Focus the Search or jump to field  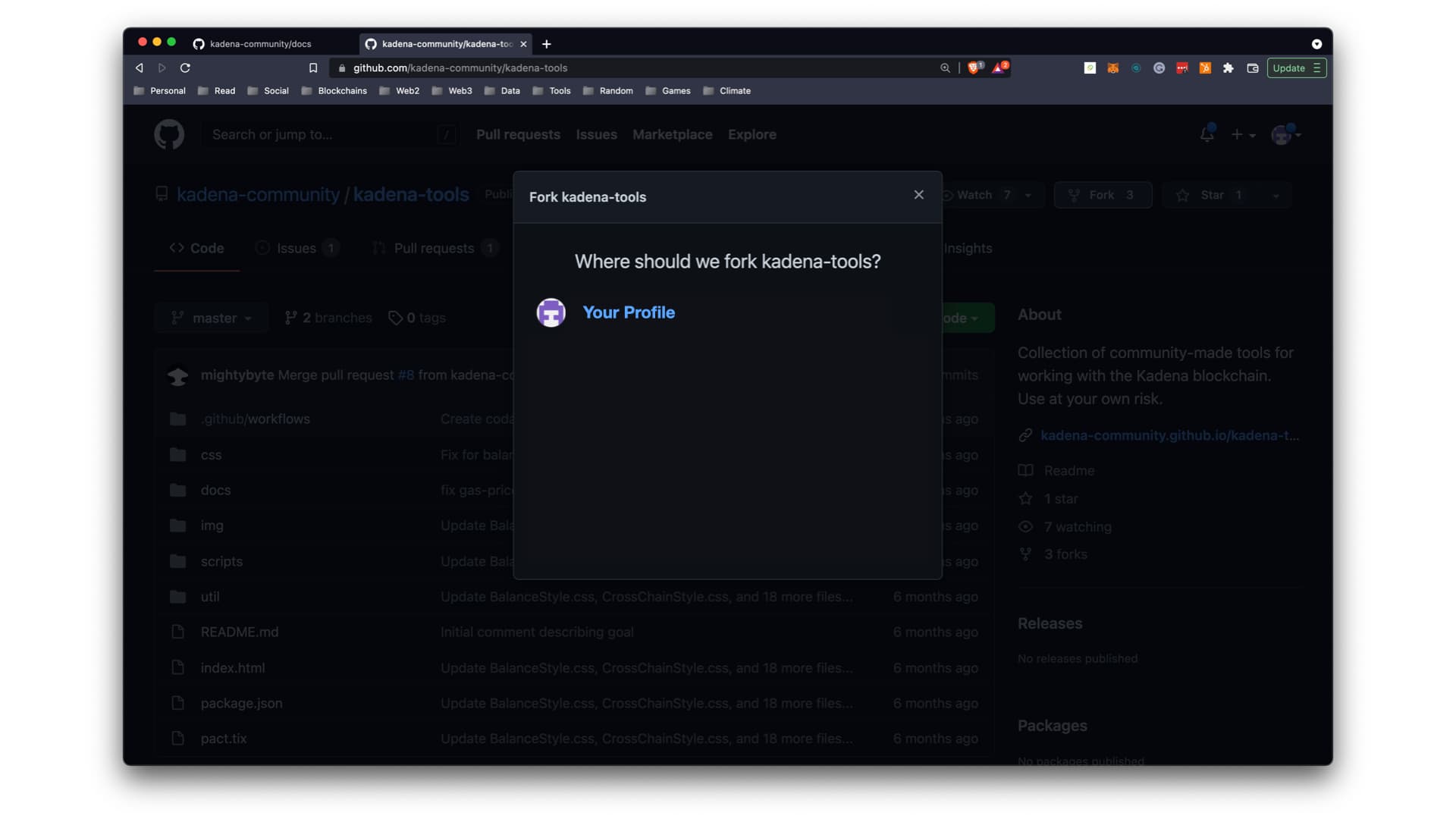click(330, 134)
